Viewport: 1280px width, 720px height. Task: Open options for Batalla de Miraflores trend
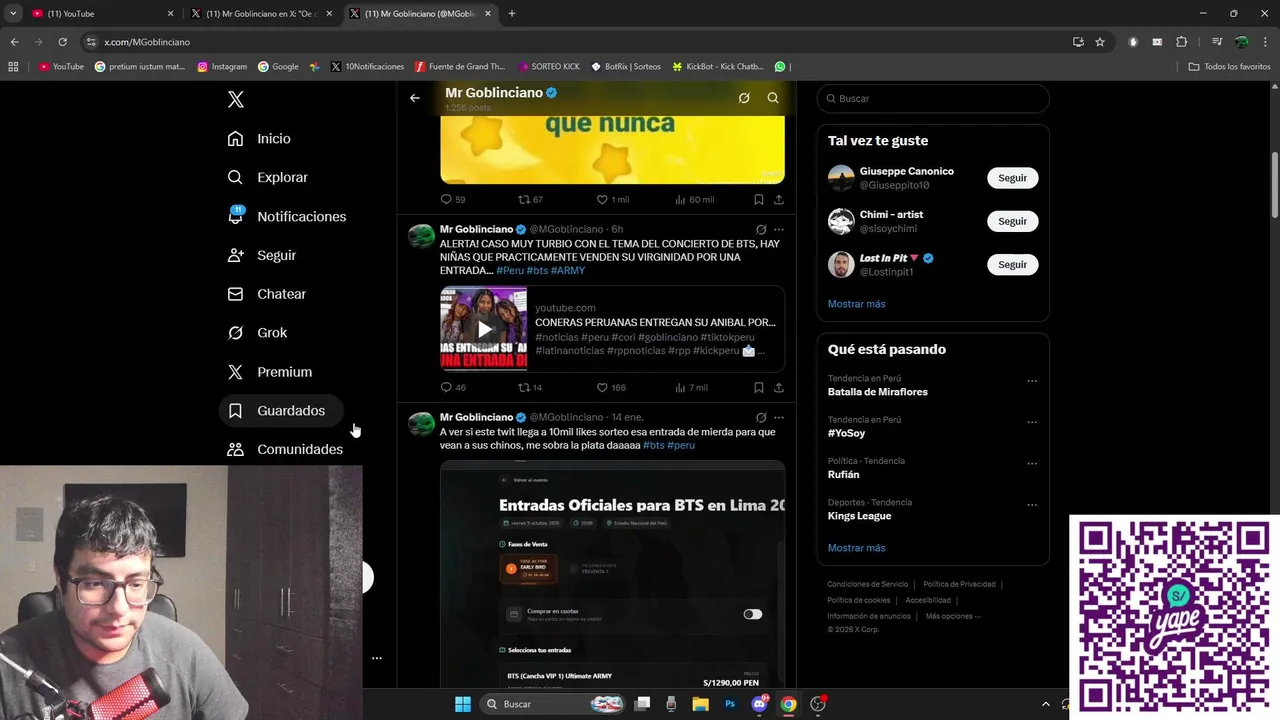pos(1032,381)
